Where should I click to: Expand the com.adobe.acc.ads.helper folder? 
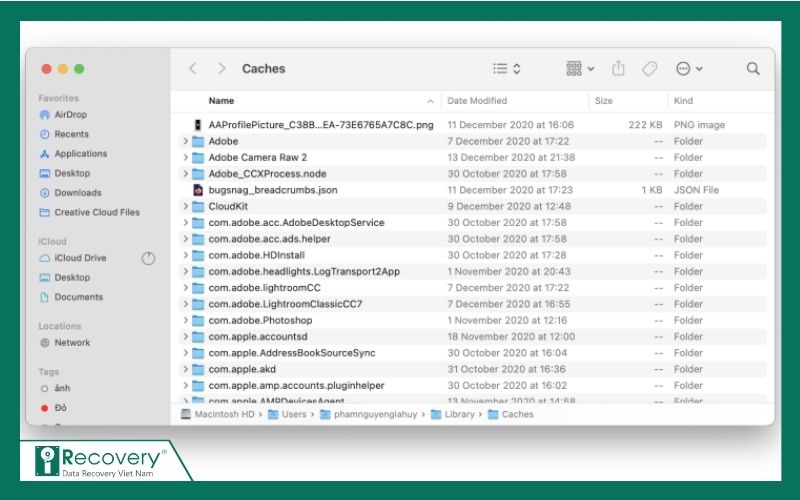point(186,239)
